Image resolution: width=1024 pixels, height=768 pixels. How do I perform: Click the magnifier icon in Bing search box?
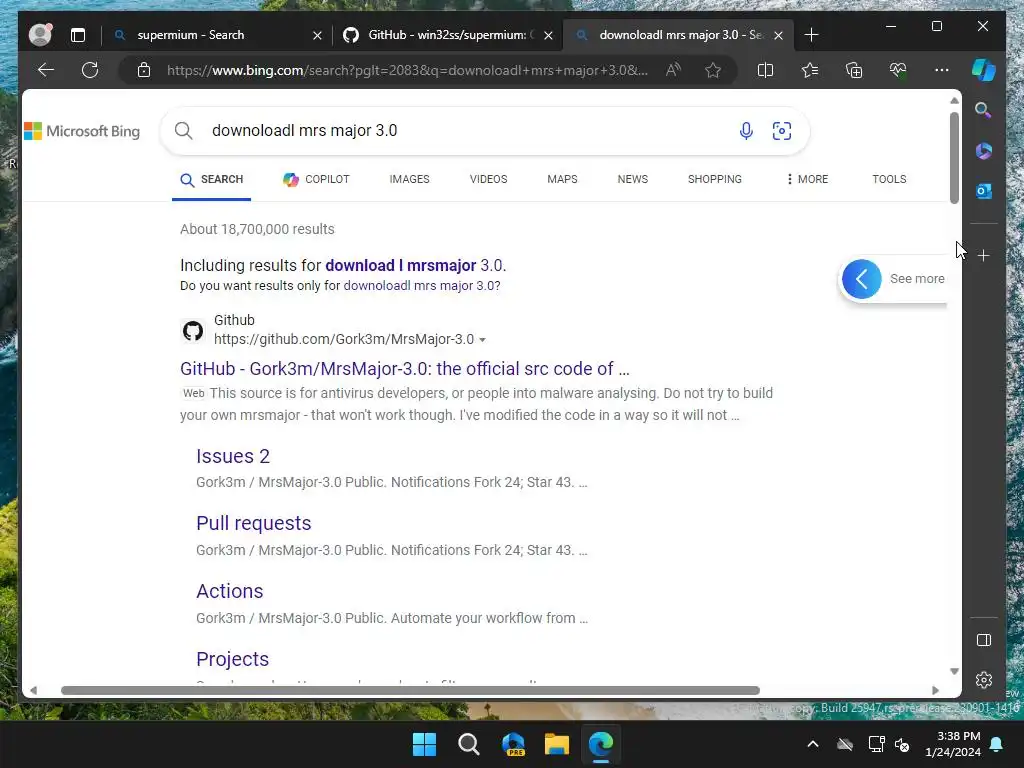pos(184,131)
